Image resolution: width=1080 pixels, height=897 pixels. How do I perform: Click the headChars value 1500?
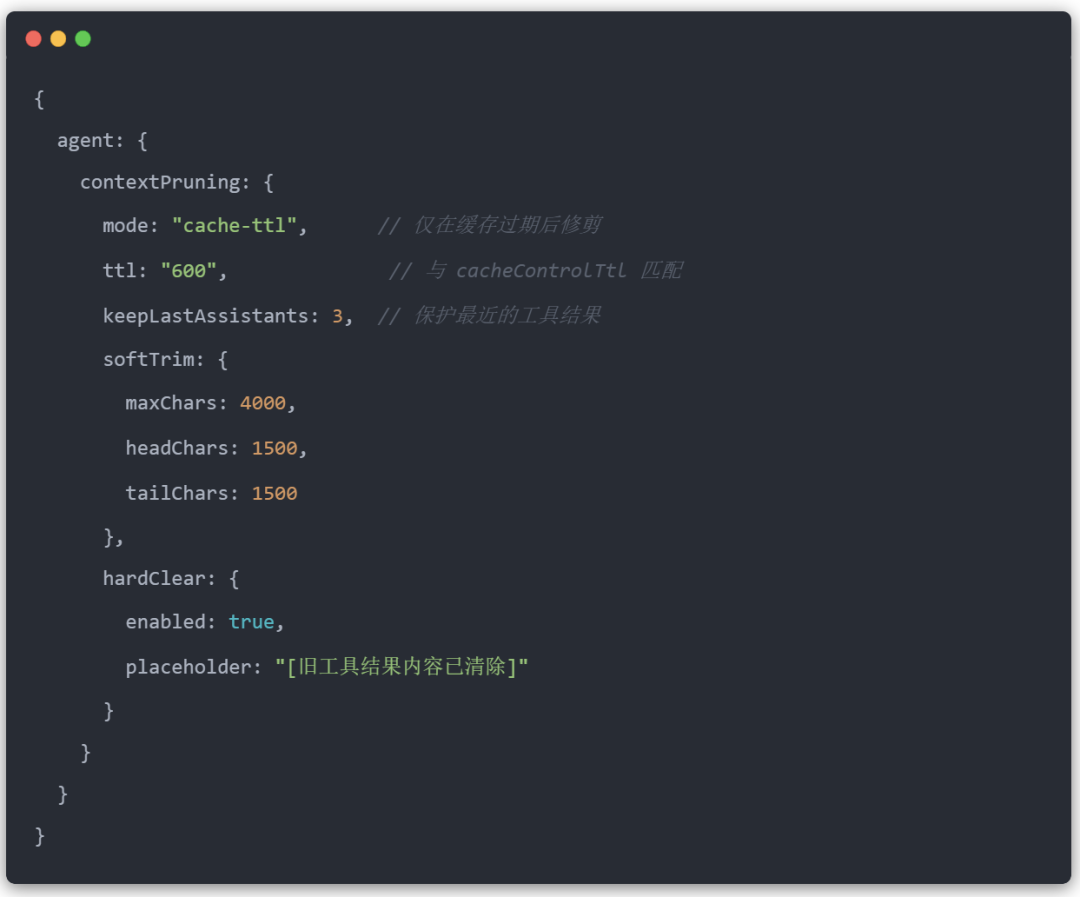pyautogui.click(x=274, y=448)
